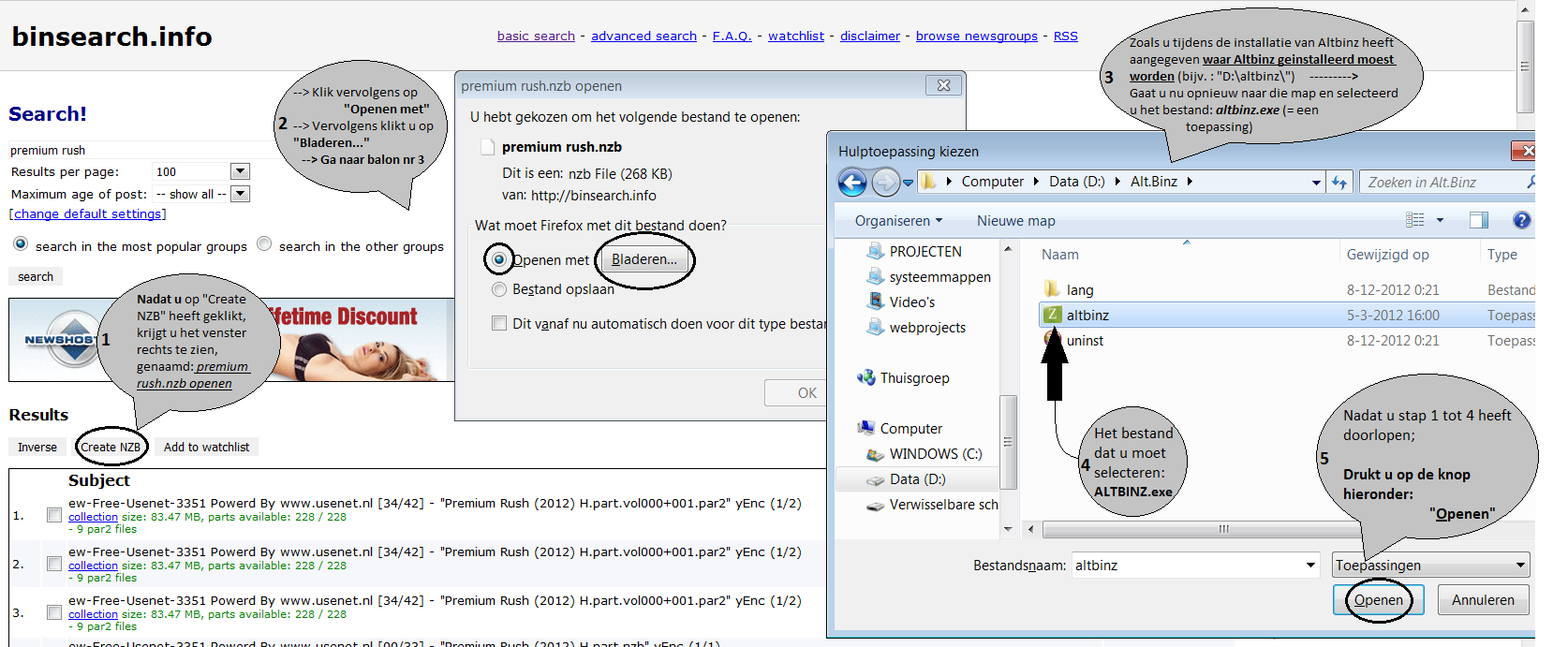Select 'search in the most popular groups'

[x=21, y=243]
